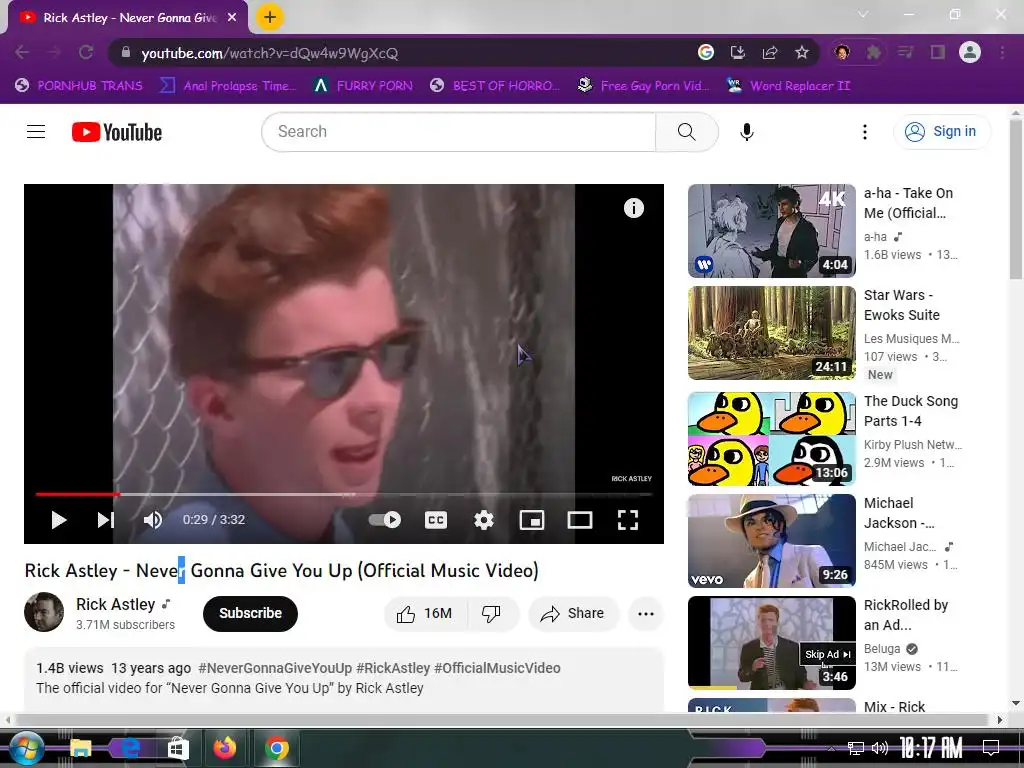Image resolution: width=1024 pixels, height=768 pixels.
Task: Install app icon in address bar
Action: tap(737, 52)
